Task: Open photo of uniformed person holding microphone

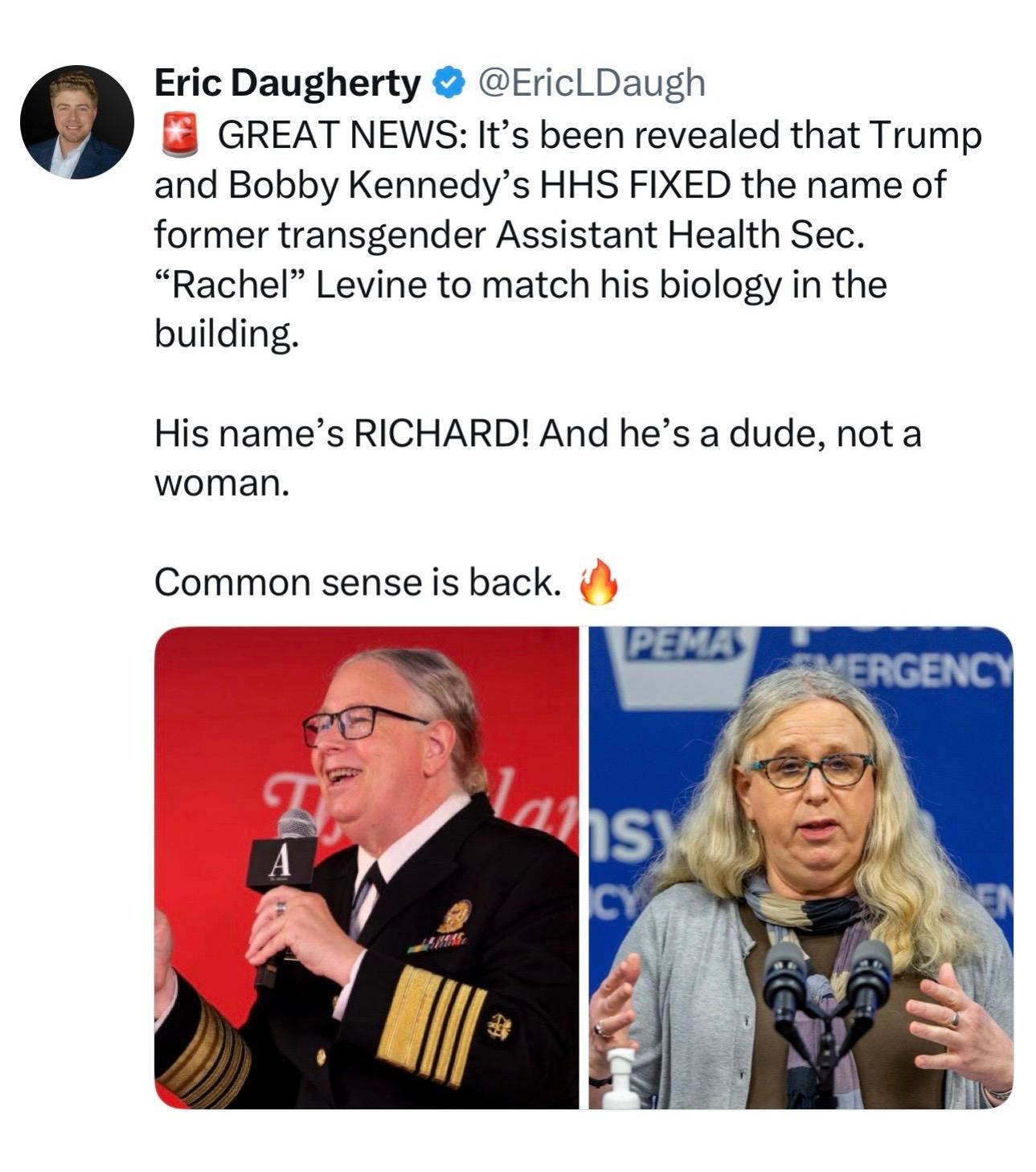Action: point(366,867)
